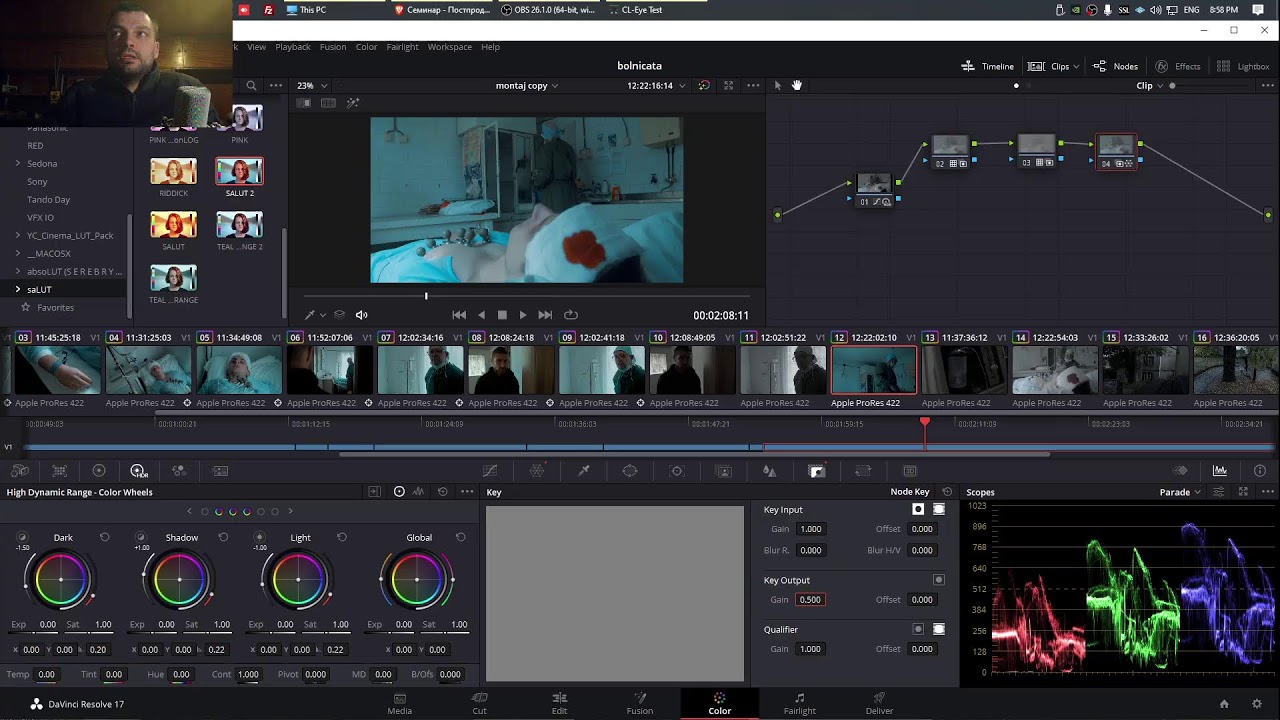Open the montaj copy timeline dropdown
1280x720 pixels.
click(527, 86)
